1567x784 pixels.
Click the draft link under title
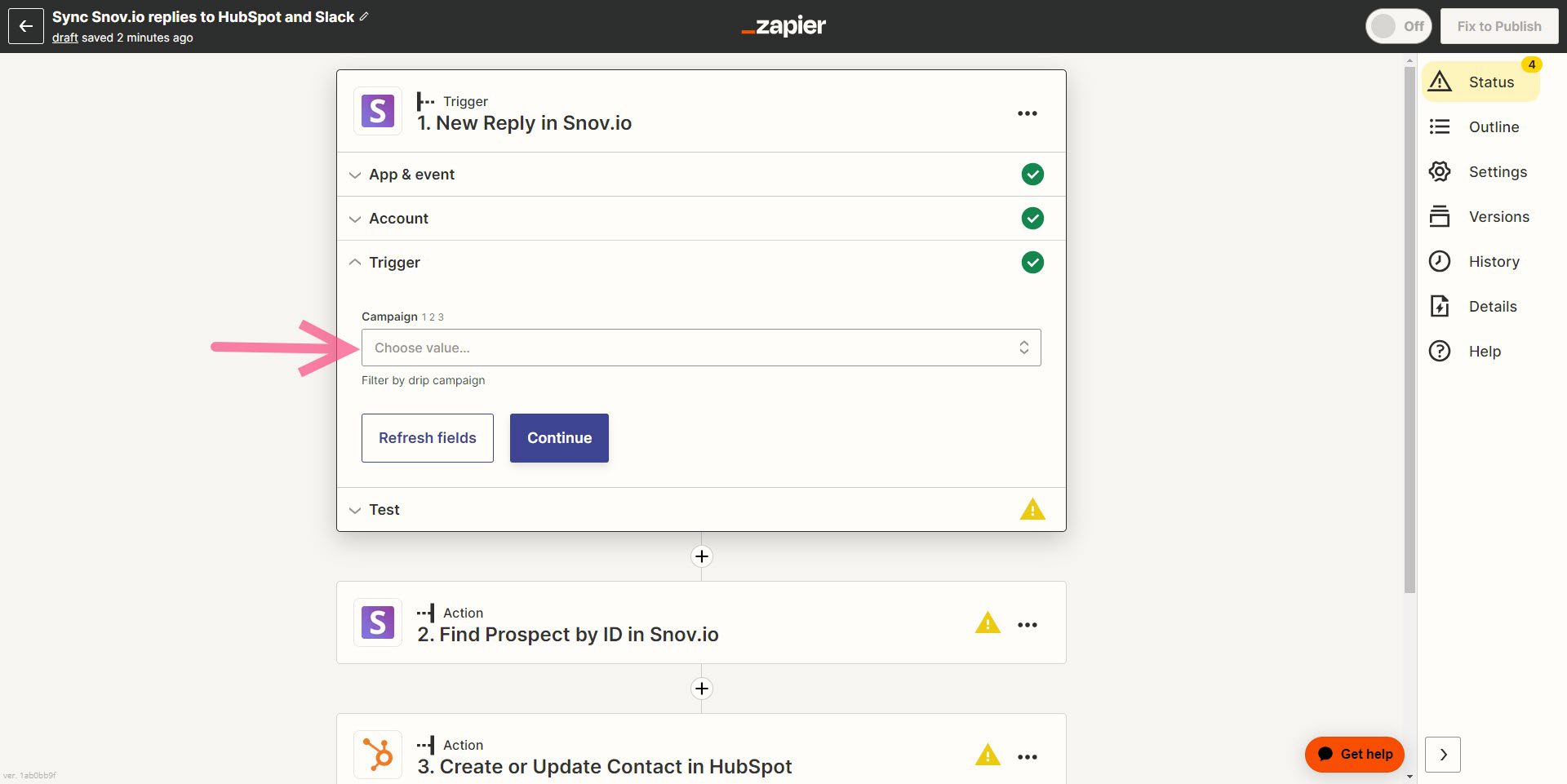click(65, 38)
